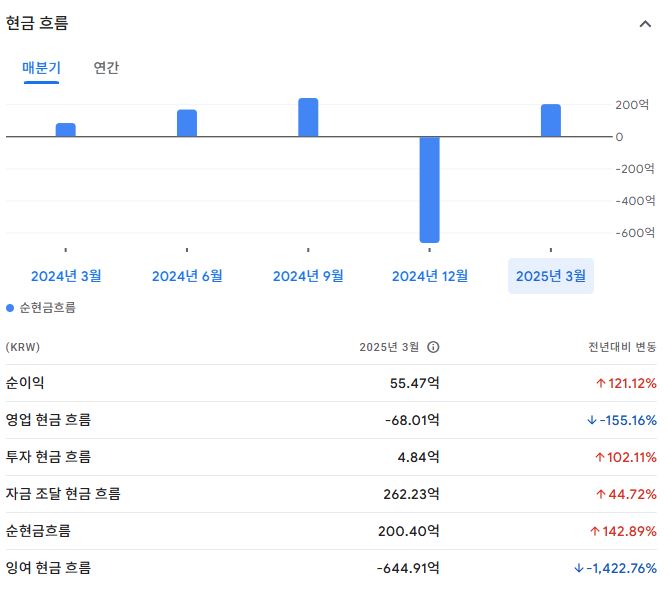Click the 영업 현금 흐름 row label
669x592 pixels.
pyautogui.click(x=48, y=420)
